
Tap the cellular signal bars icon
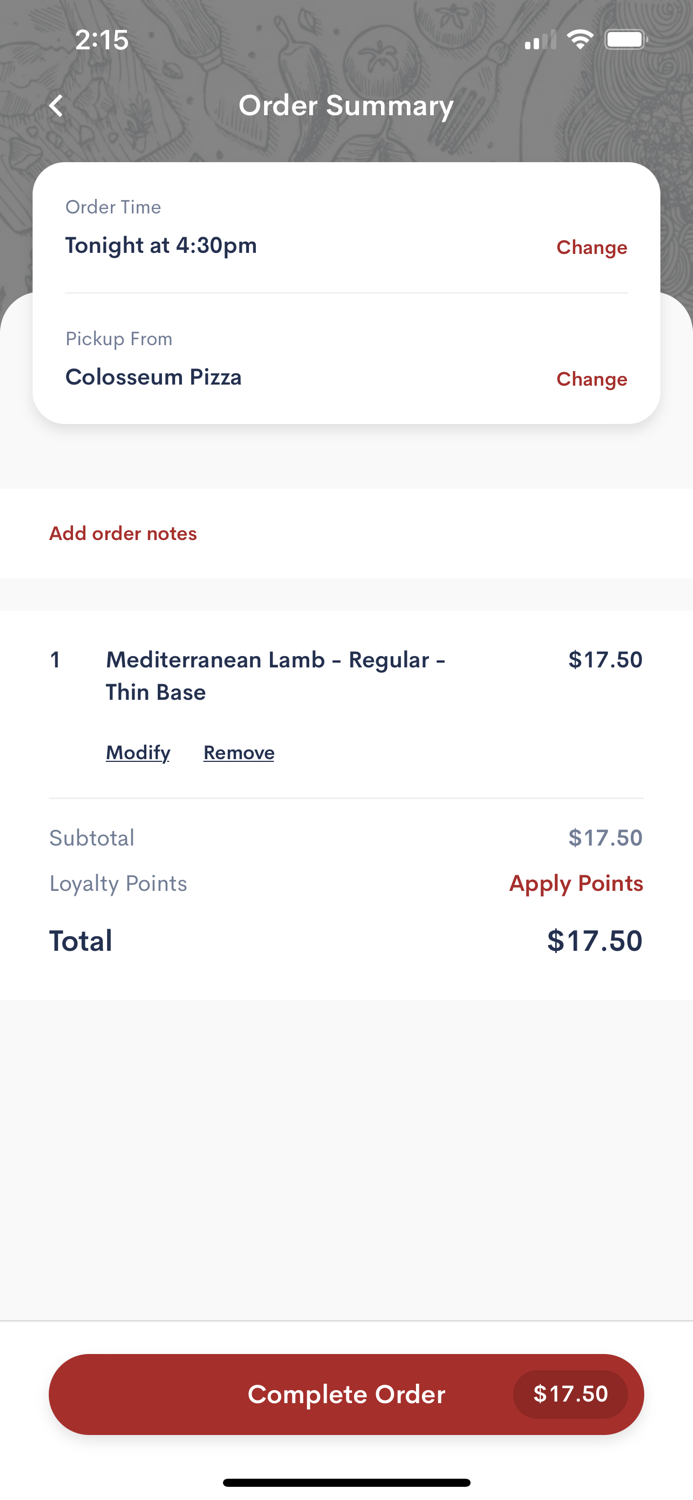(x=540, y=41)
